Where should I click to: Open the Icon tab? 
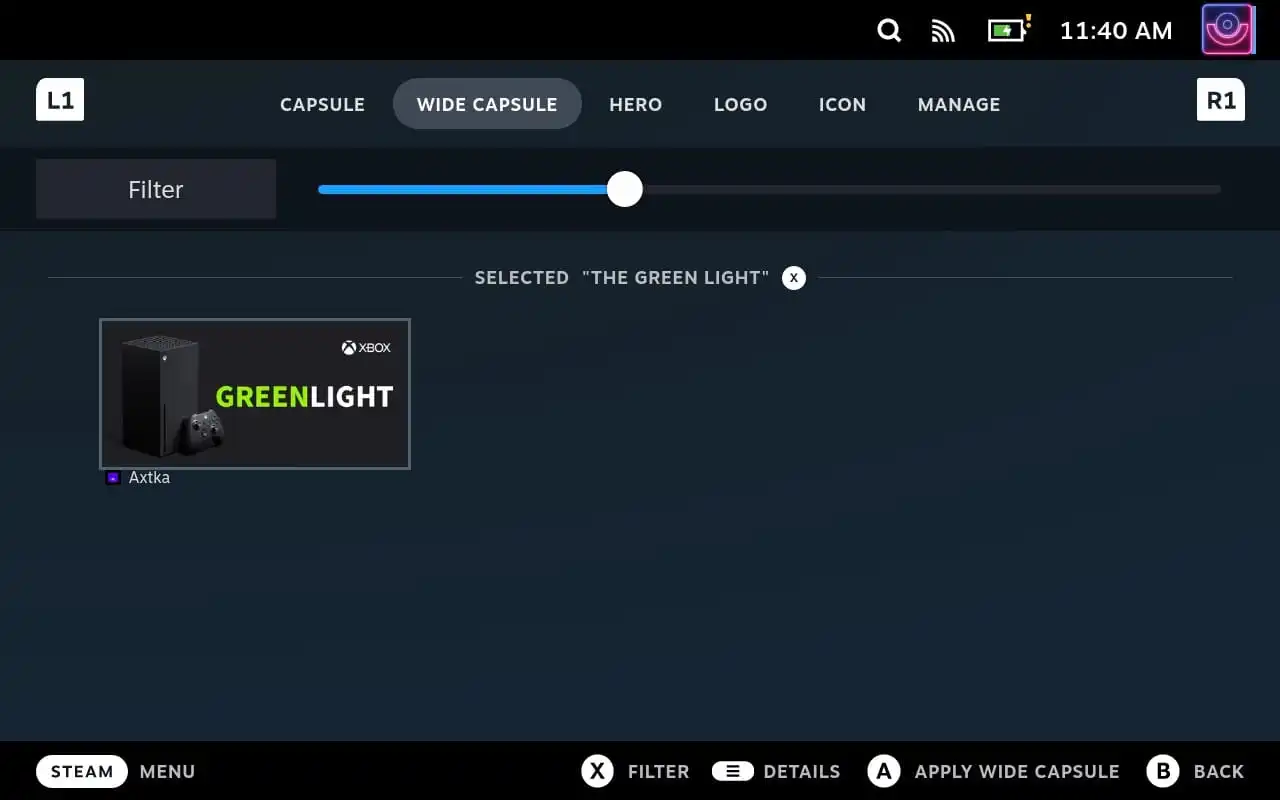pyautogui.click(x=842, y=104)
